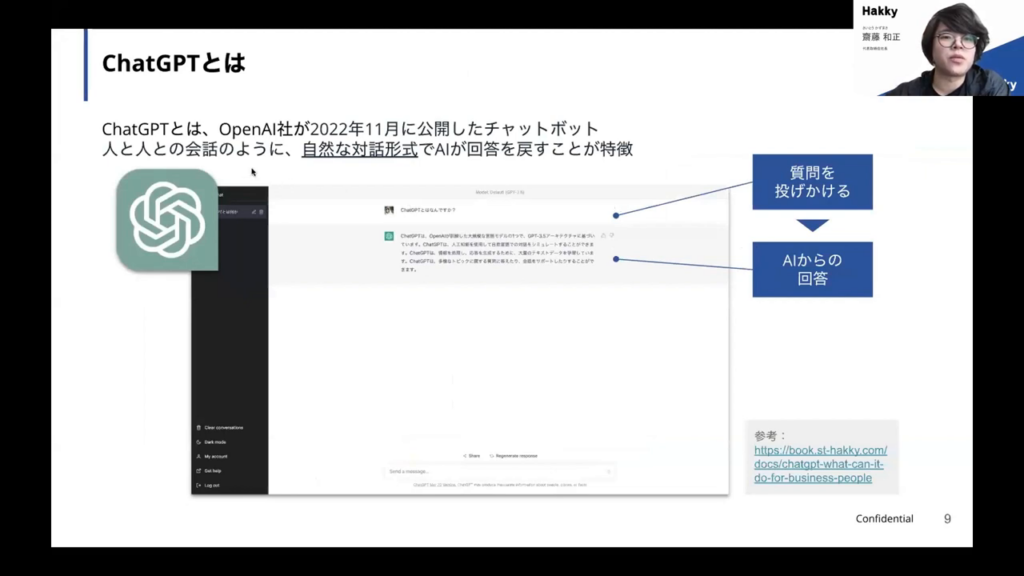Click the Share button above the message box

pyautogui.click(x=470, y=456)
